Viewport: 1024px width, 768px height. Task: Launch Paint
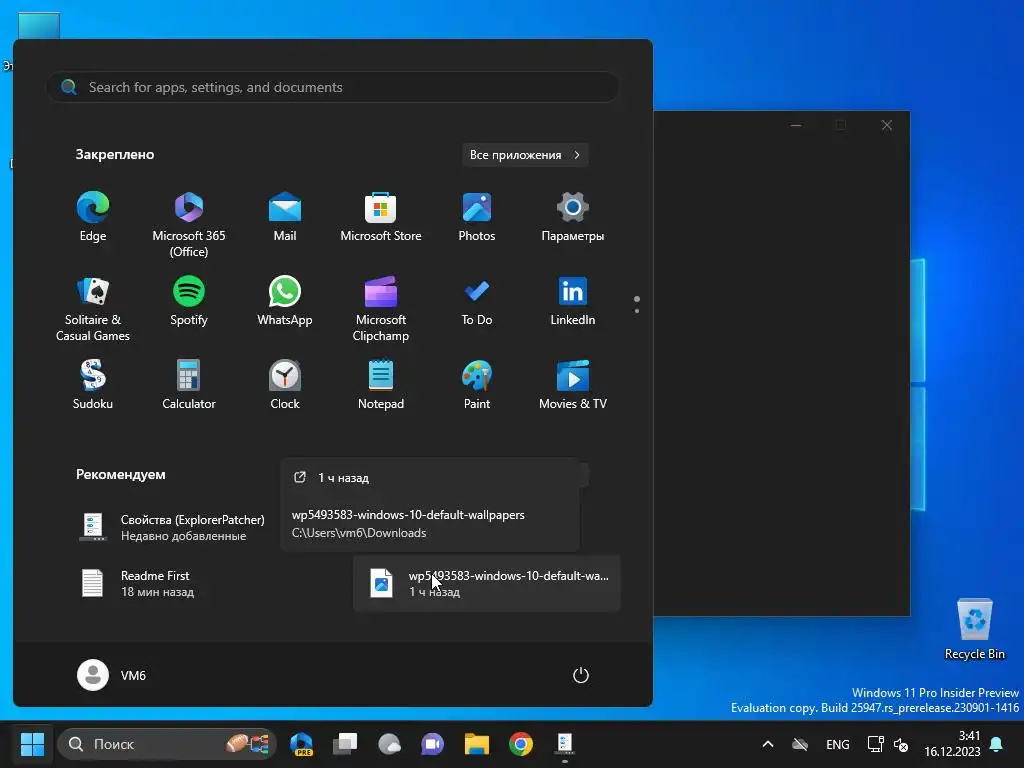click(x=477, y=385)
